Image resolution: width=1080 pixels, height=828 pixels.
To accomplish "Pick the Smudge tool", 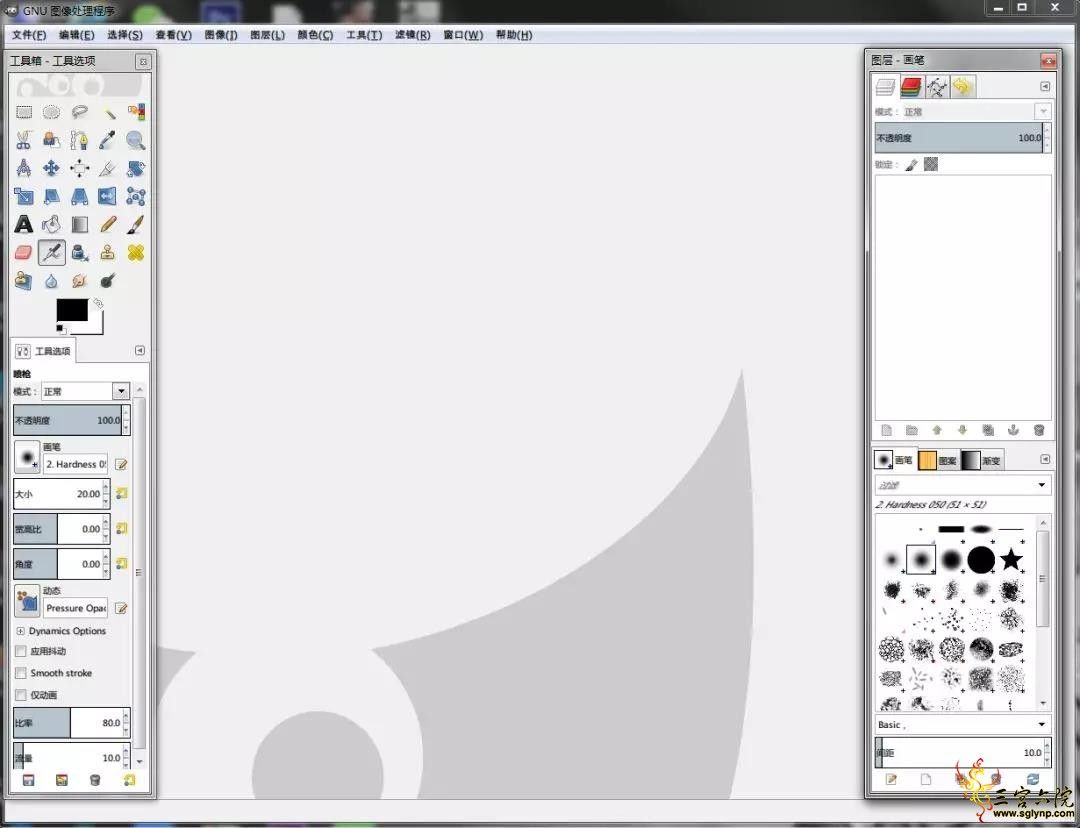I will (80, 281).
